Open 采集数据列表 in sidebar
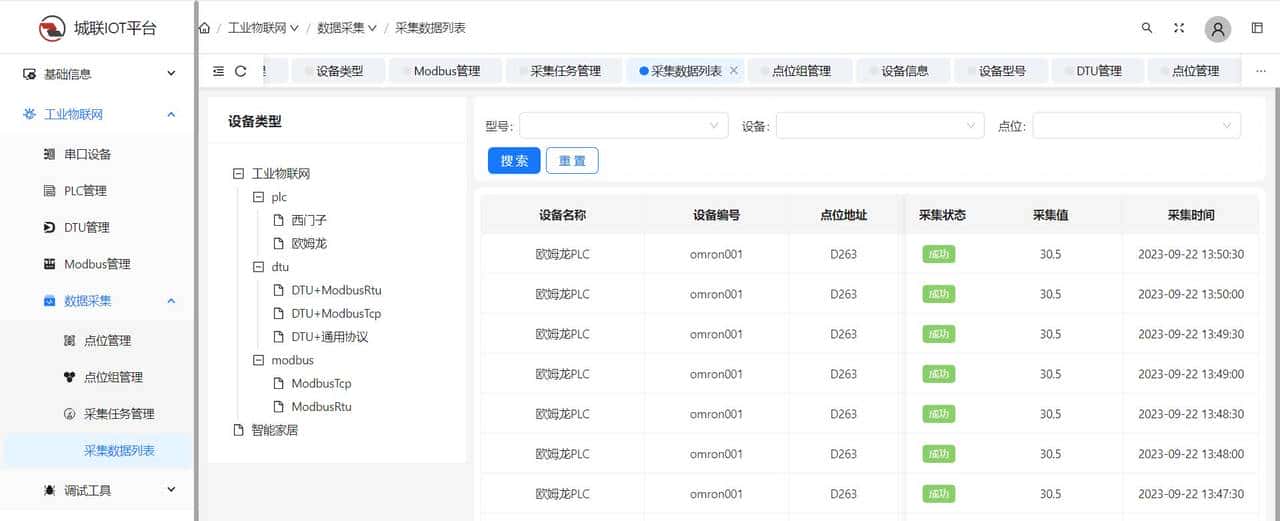Viewport: 1280px width, 521px height. pyautogui.click(x=97, y=451)
